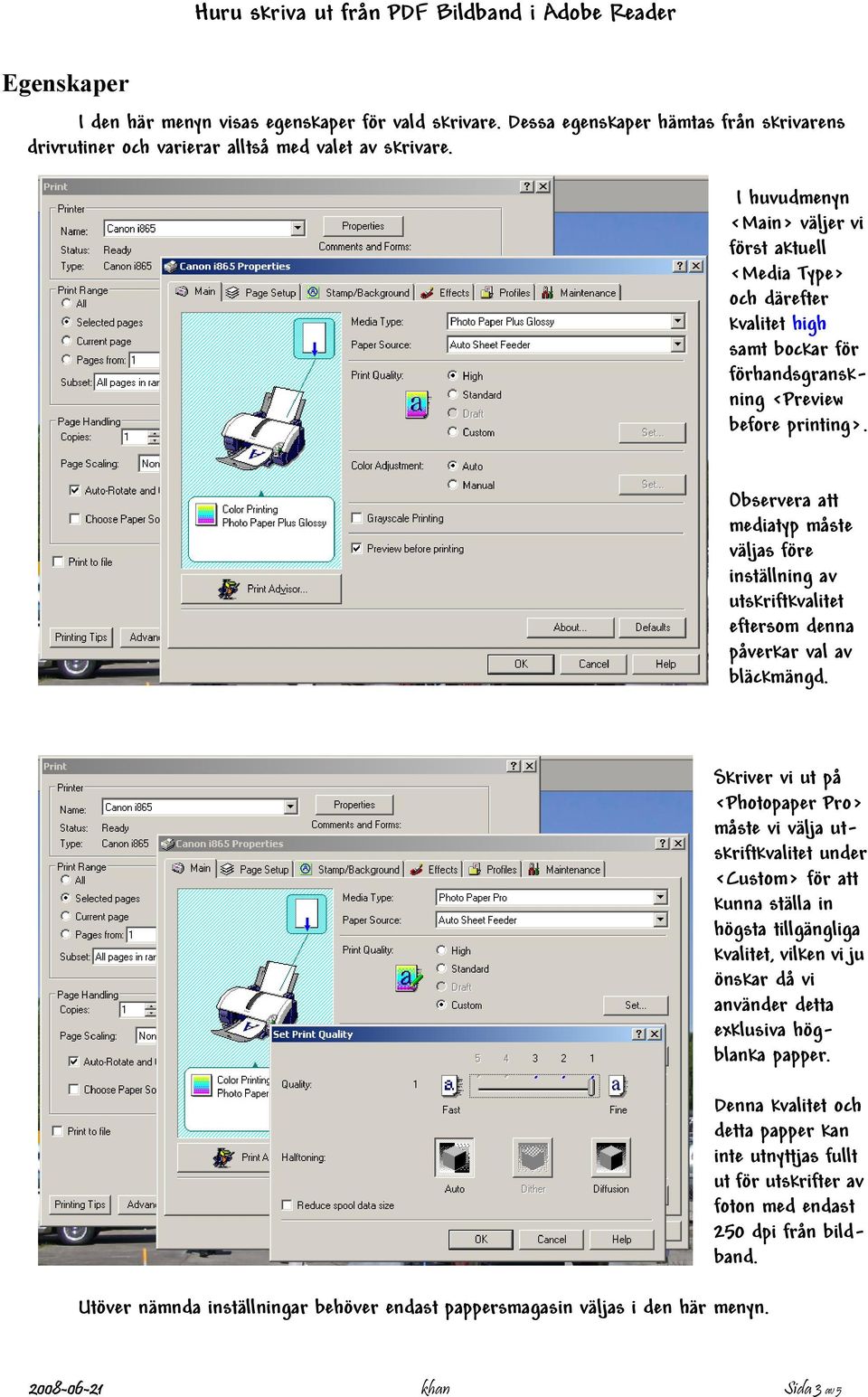Viewport: 868px width, 1397px height.
Task: Click Cancel in Set Print Quality dialog
Action: pyautogui.click(x=552, y=1239)
